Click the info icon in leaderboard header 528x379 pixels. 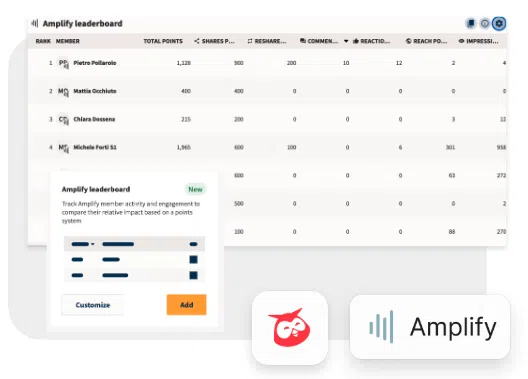coord(485,23)
